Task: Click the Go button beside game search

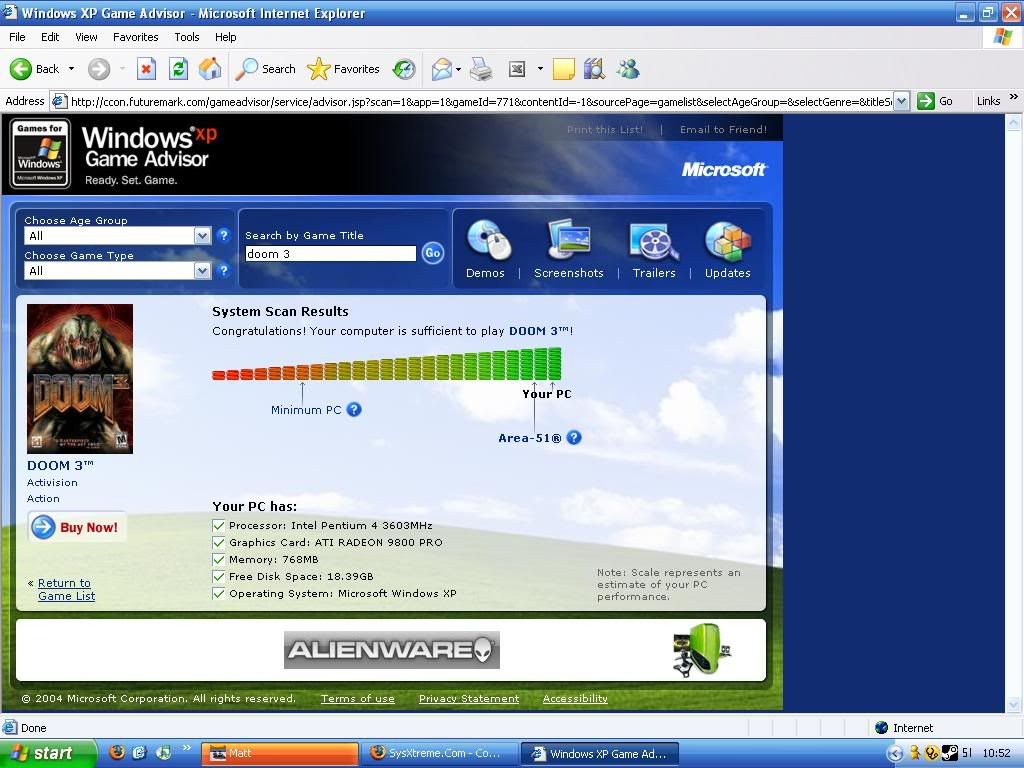Action: [x=432, y=253]
